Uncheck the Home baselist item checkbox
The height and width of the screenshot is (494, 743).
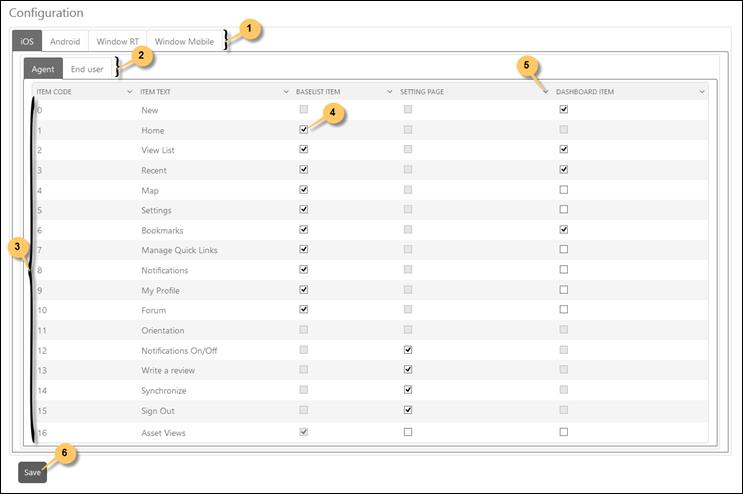click(303, 130)
